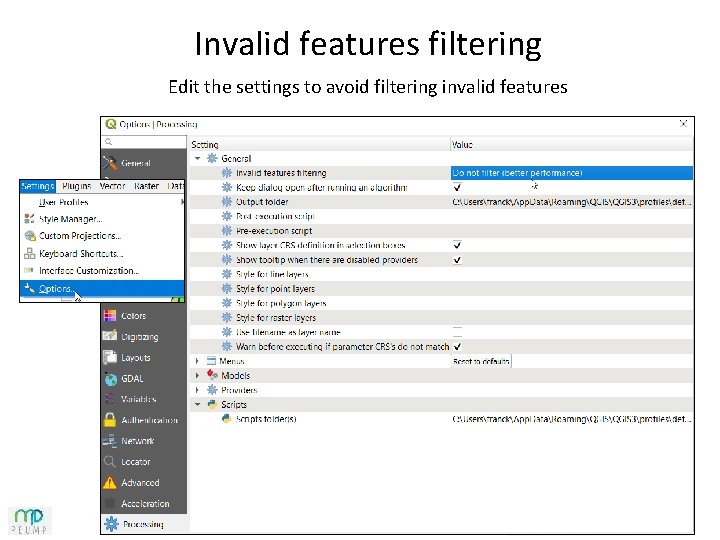The image size is (720, 540).
Task: Select Style for raster layers row
Action: (441, 317)
